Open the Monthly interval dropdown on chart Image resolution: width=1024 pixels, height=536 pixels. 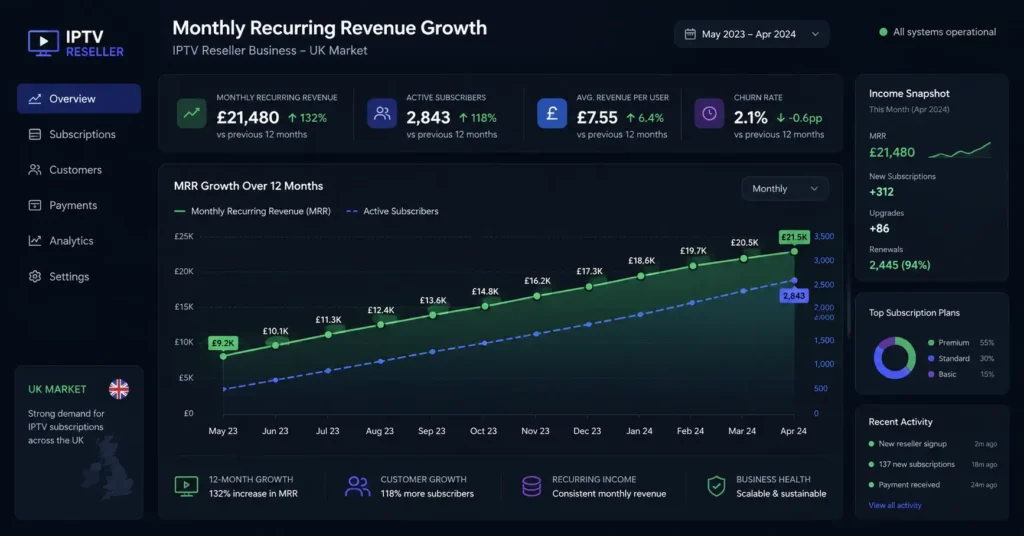pyautogui.click(x=785, y=189)
